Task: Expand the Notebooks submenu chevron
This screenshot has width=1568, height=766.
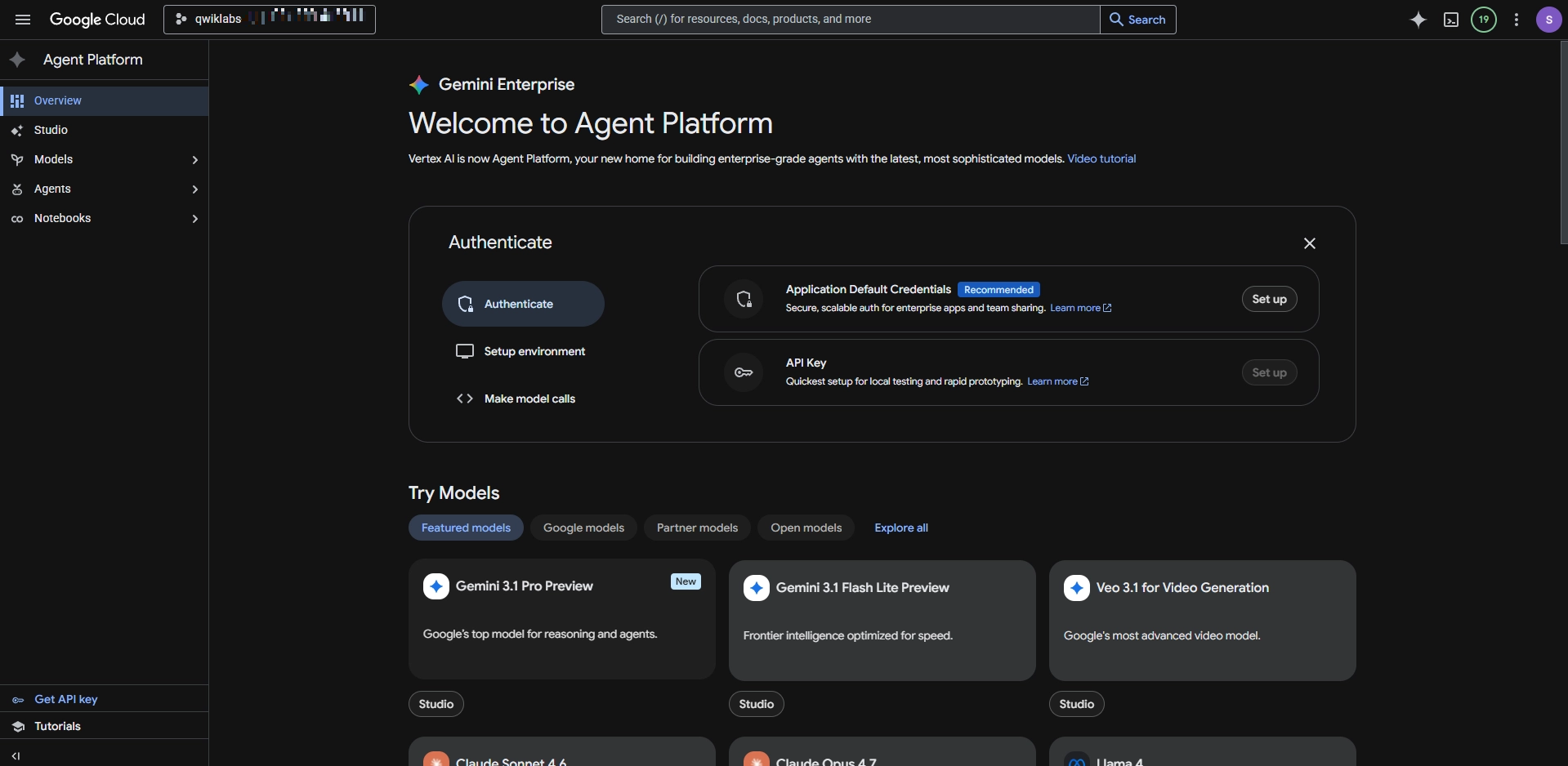Action: pos(194,219)
